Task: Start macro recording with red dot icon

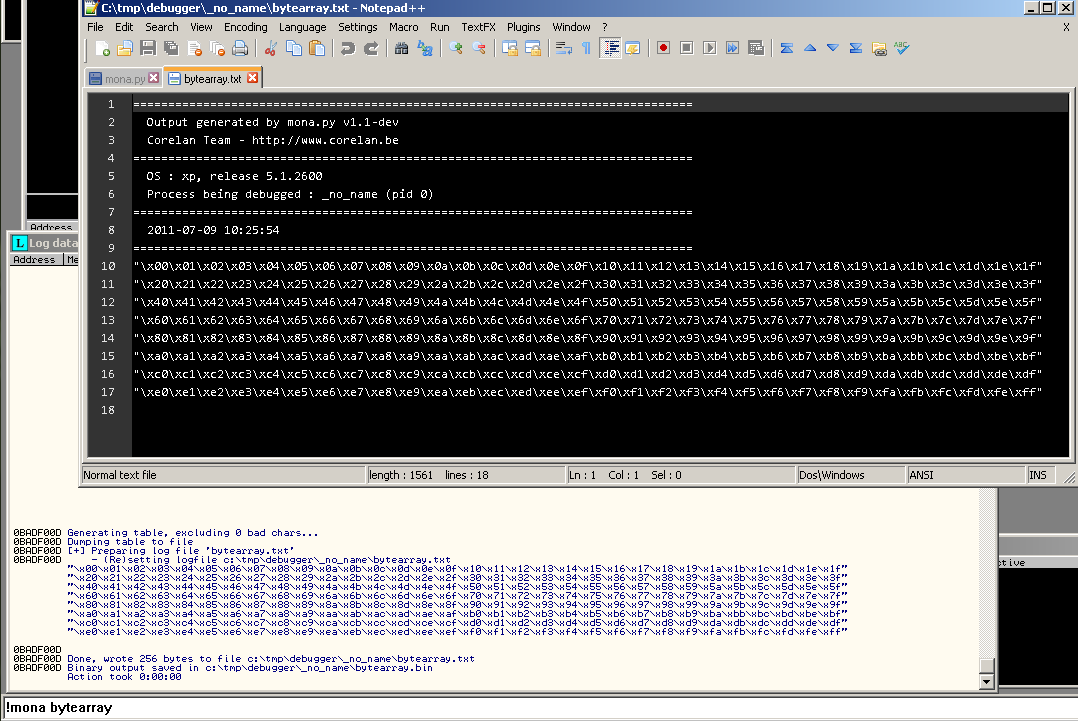Action: tap(663, 48)
